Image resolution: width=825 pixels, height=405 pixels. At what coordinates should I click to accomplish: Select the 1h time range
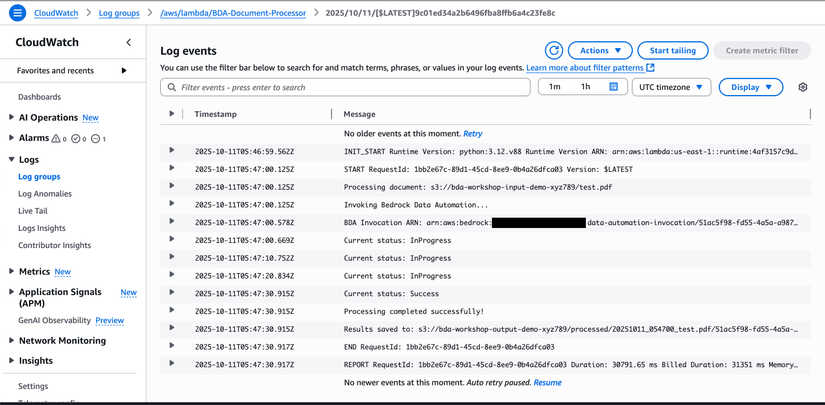(585, 87)
